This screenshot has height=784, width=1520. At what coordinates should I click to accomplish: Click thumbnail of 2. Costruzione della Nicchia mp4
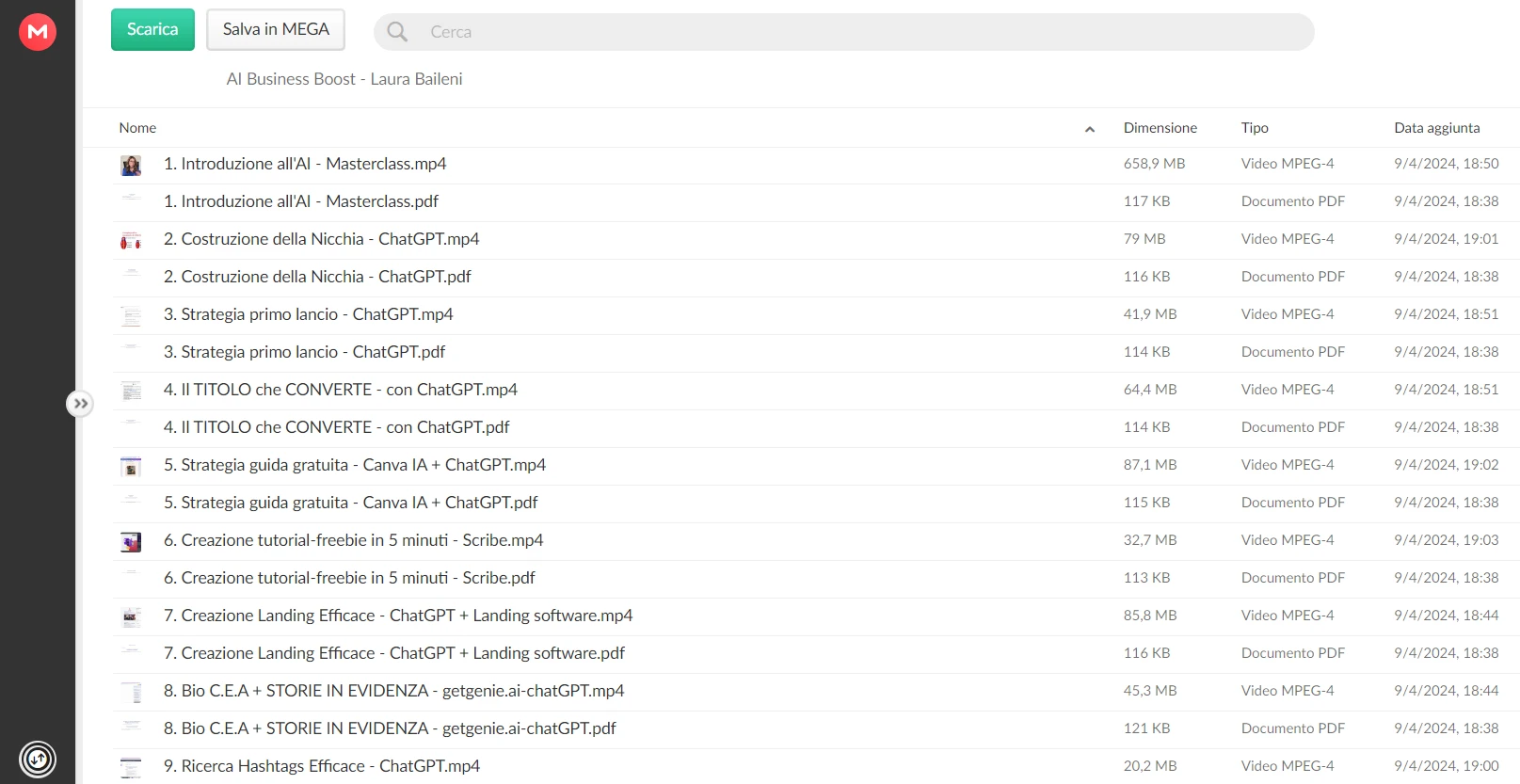131,241
